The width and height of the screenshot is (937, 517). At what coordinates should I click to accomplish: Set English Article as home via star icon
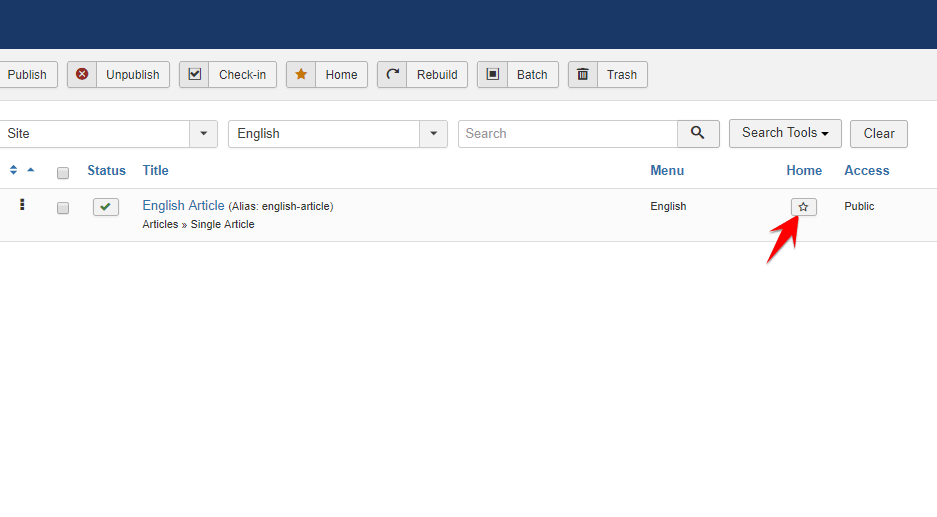(804, 207)
